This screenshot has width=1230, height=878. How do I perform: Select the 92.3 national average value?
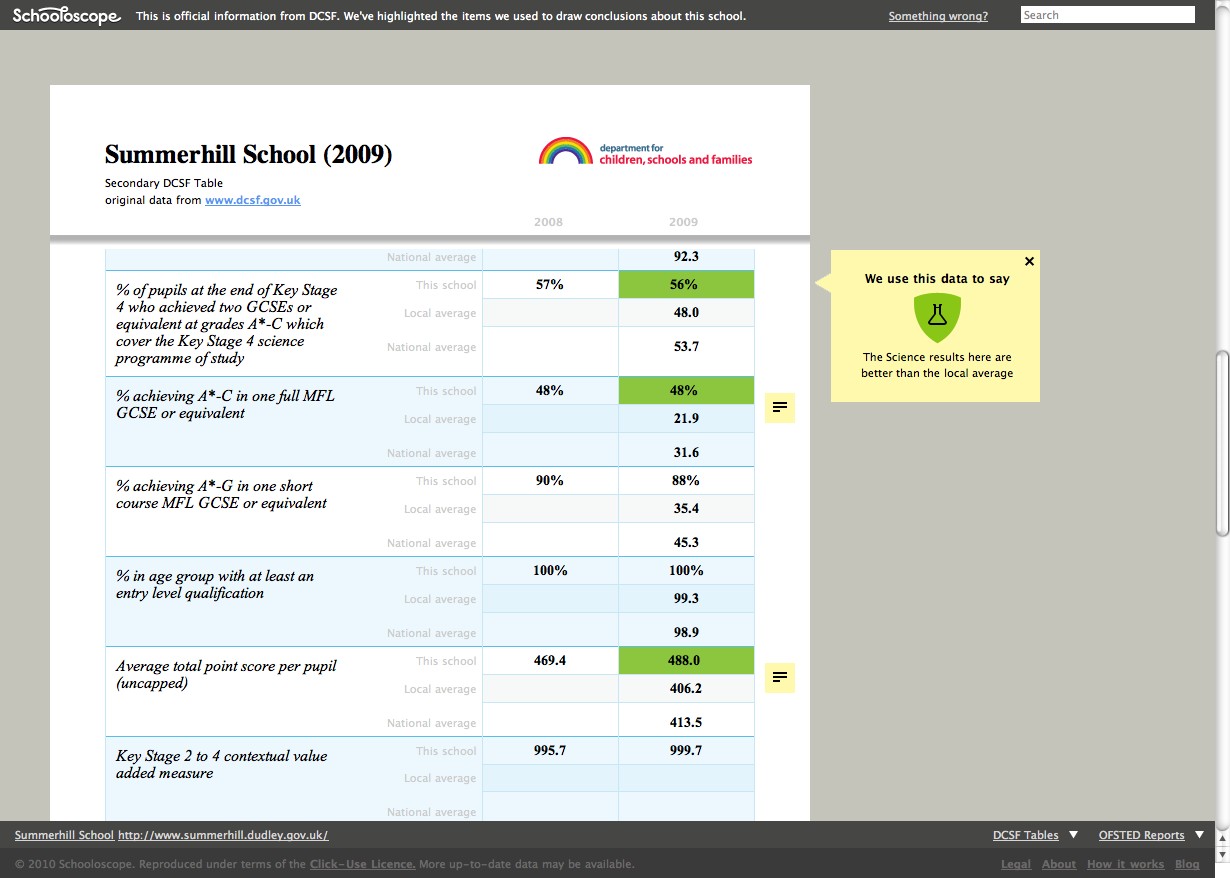(x=686, y=256)
